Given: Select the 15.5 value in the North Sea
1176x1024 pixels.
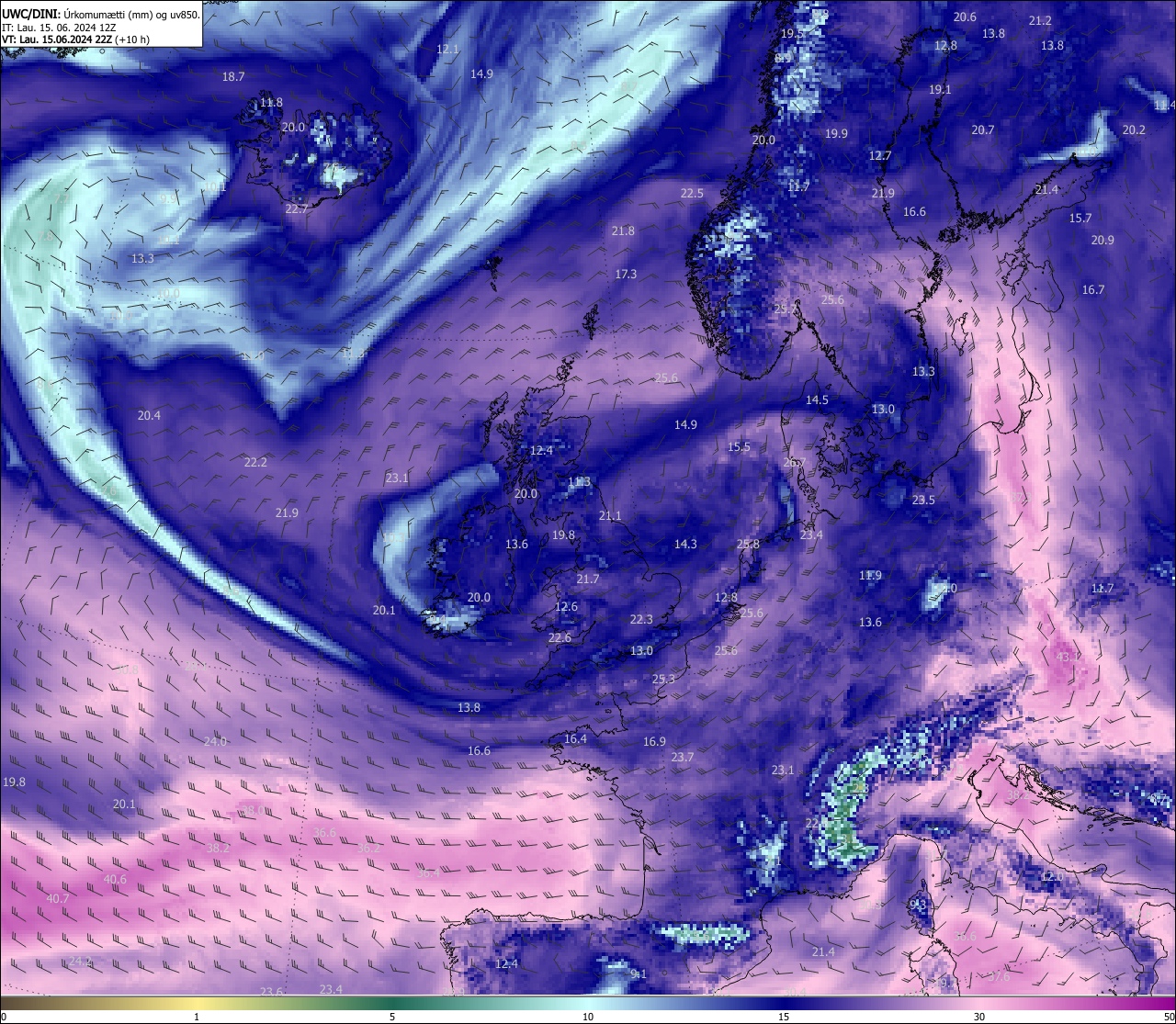Looking at the screenshot, I should [739, 447].
